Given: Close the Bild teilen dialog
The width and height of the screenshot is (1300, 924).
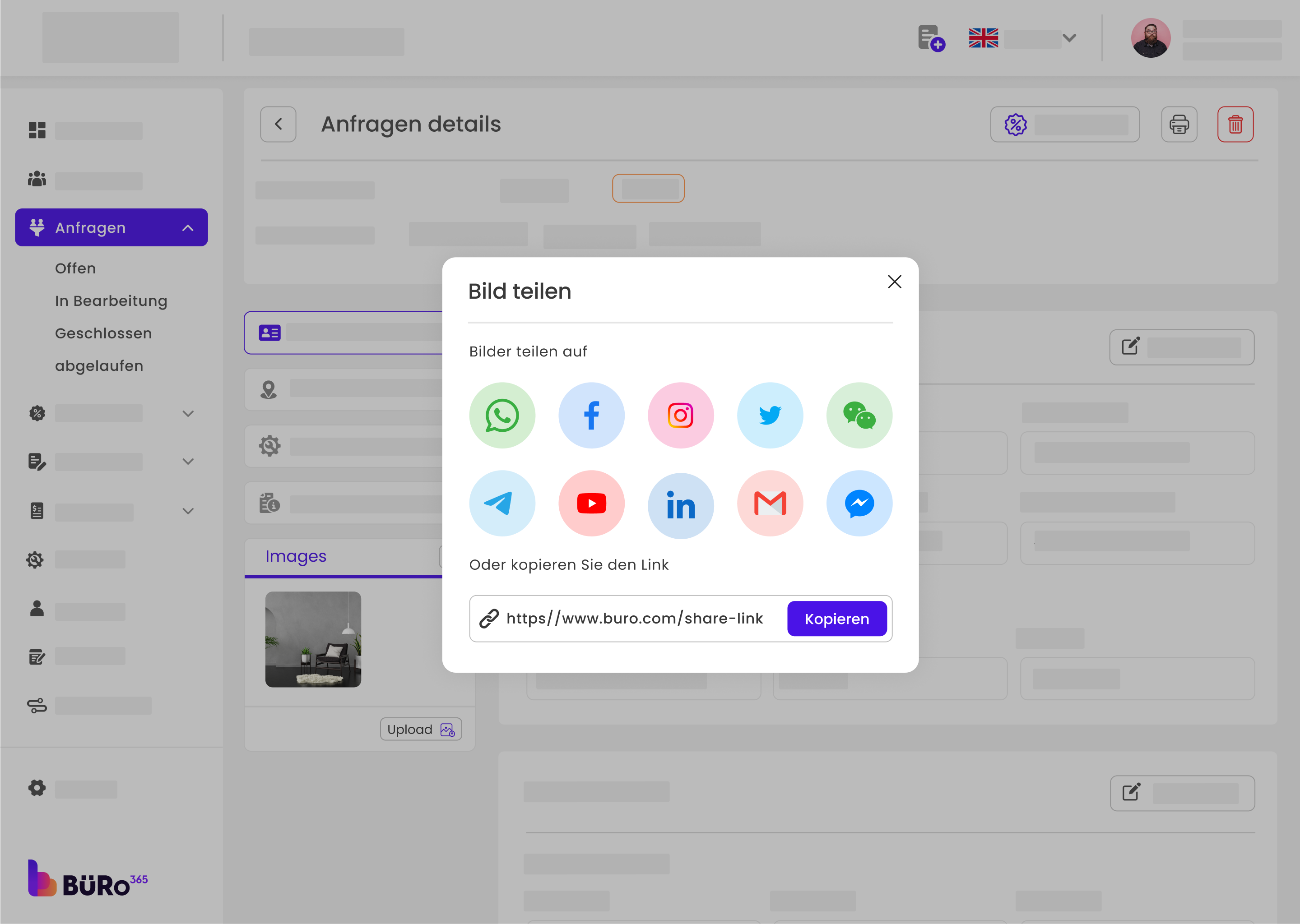Looking at the screenshot, I should tap(894, 282).
